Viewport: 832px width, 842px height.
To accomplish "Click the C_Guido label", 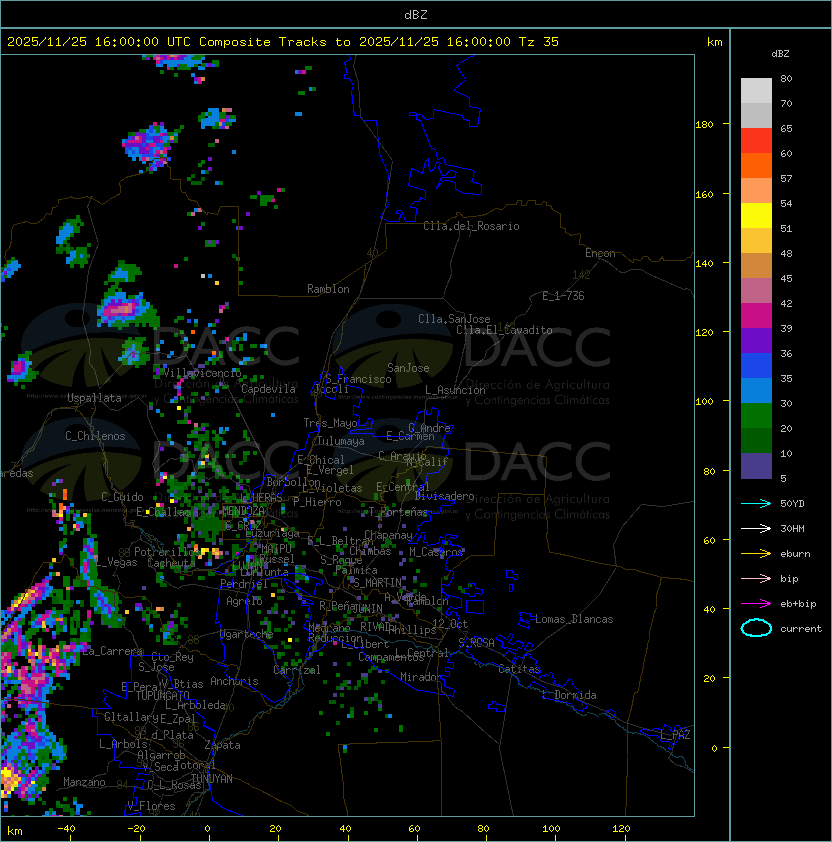I will 122,497.
